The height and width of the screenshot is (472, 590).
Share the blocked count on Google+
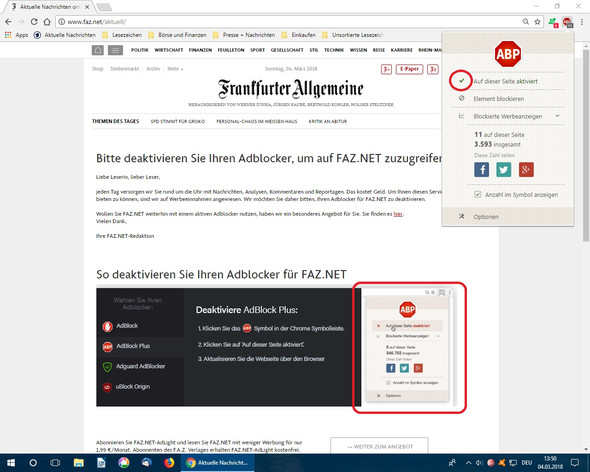coord(526,170)
